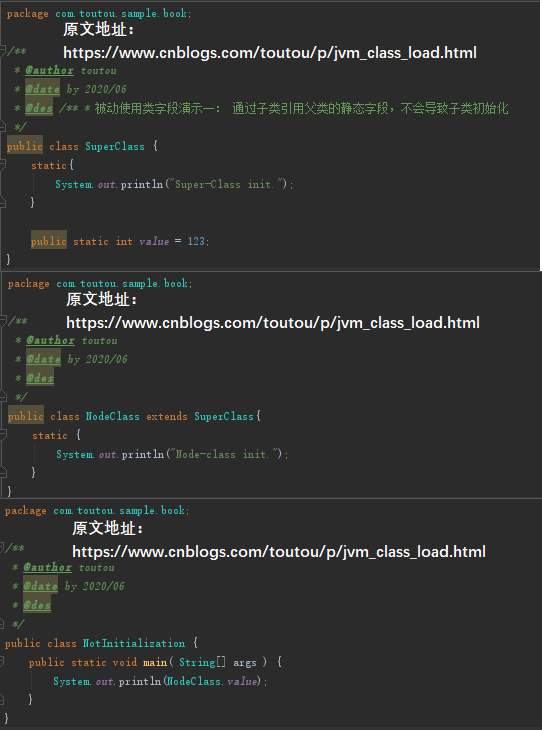Select the "Super-Class init." string literal
The image size is (542, 731).
pos(228,185)
